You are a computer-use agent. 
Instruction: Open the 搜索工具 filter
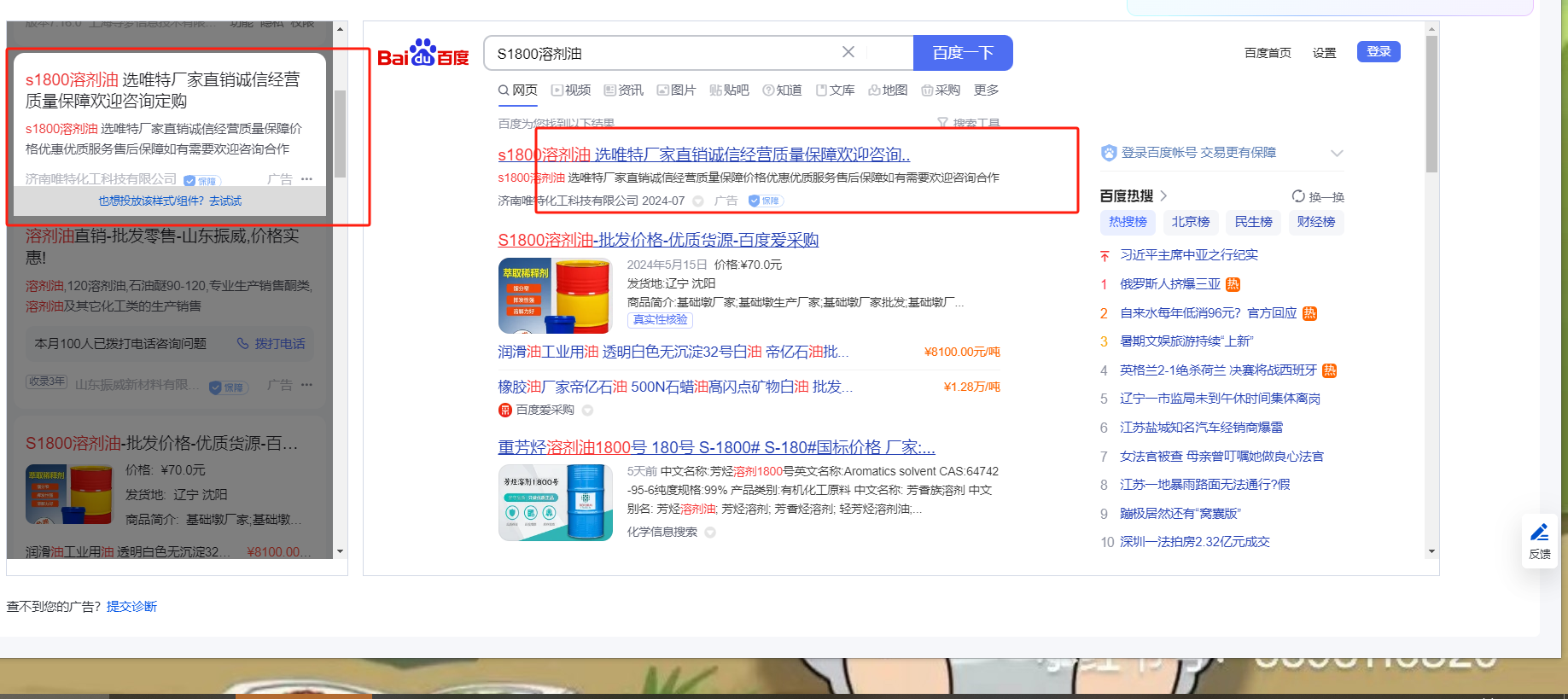click(969, 124)
